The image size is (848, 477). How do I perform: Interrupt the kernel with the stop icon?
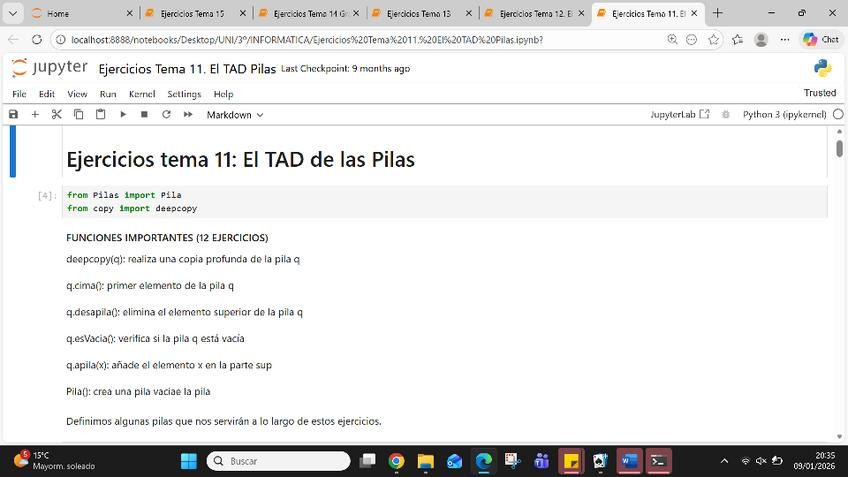pyautogui.click(x=144, y=114)
